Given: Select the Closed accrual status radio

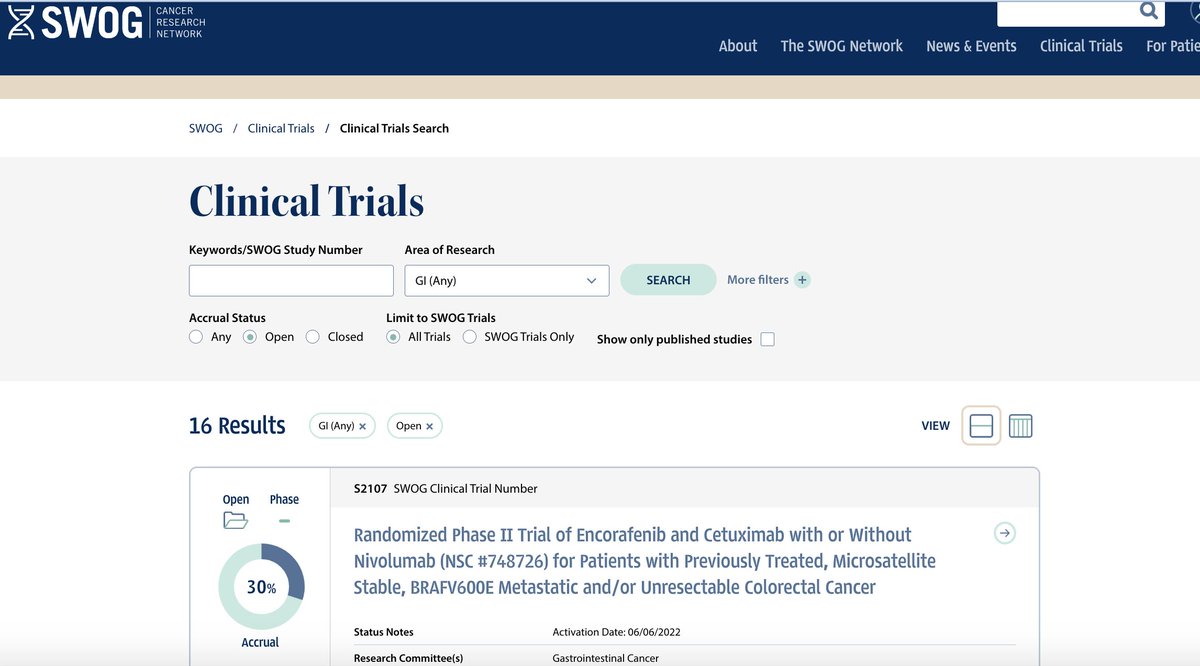Looking at the screenshot, I should pyautogui.click(x=312, y=337).
